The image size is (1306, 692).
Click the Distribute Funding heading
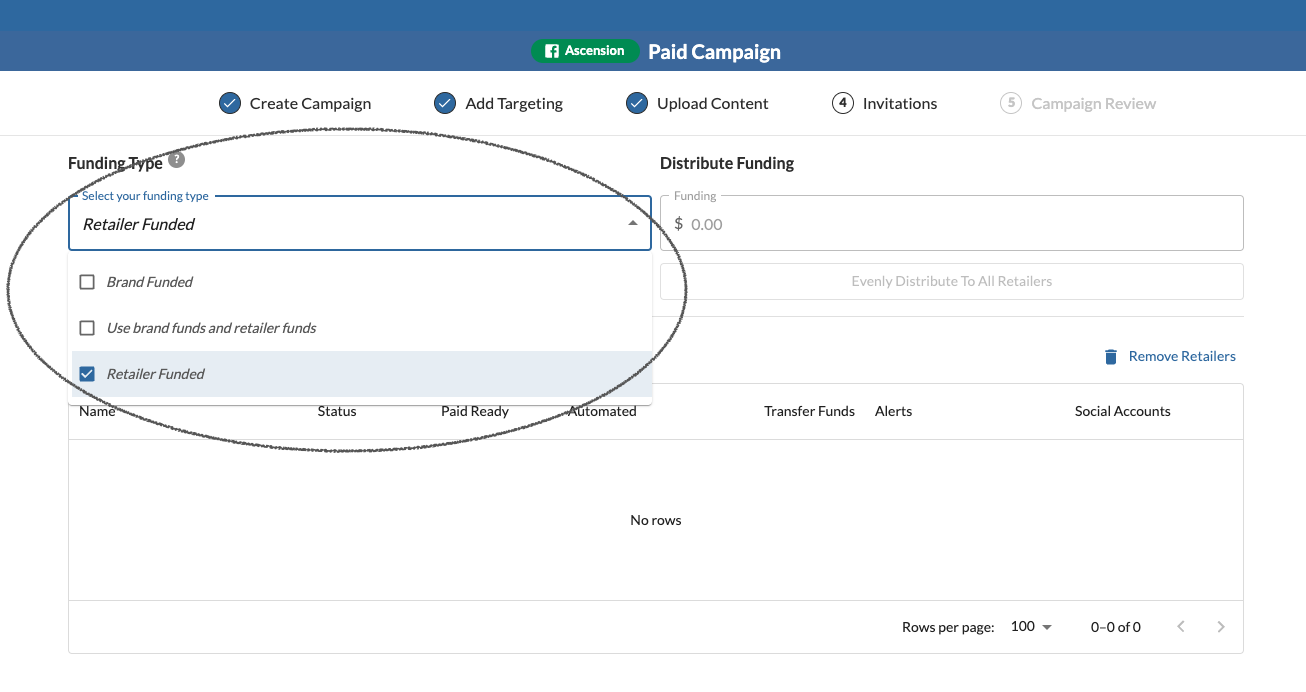(727, 163)
